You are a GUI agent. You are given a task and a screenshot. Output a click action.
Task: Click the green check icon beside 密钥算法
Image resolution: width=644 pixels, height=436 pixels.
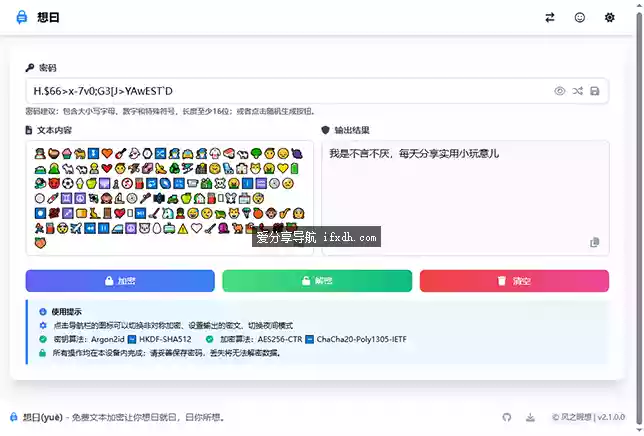click(x=43, y=339)
